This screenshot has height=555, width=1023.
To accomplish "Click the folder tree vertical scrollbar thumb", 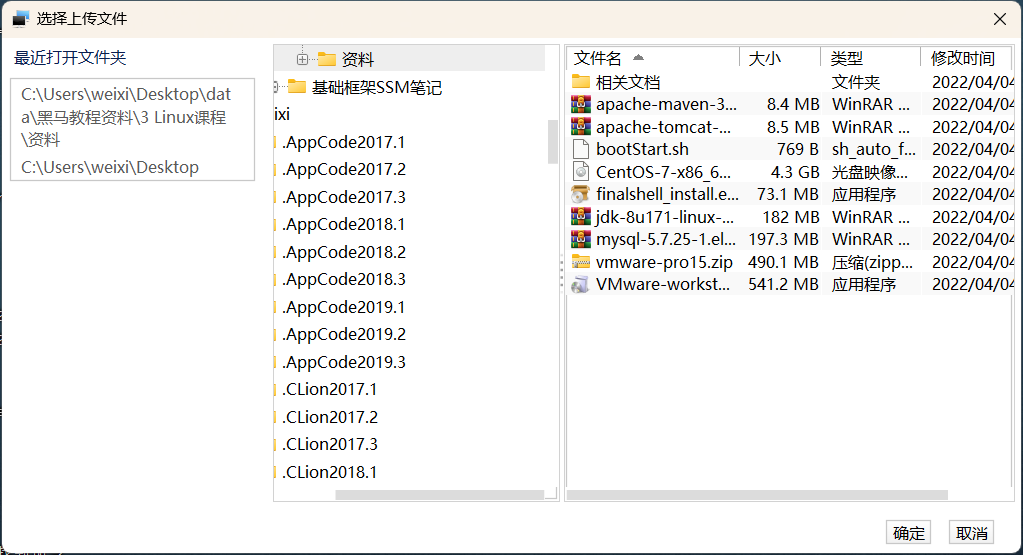I will (553, 142).
